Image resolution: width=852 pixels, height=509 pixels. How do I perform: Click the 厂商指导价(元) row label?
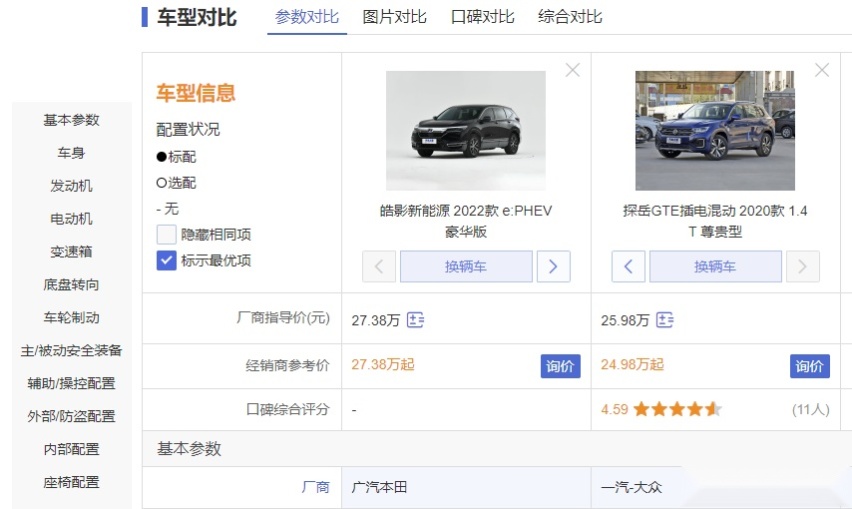tap(283, 318)
